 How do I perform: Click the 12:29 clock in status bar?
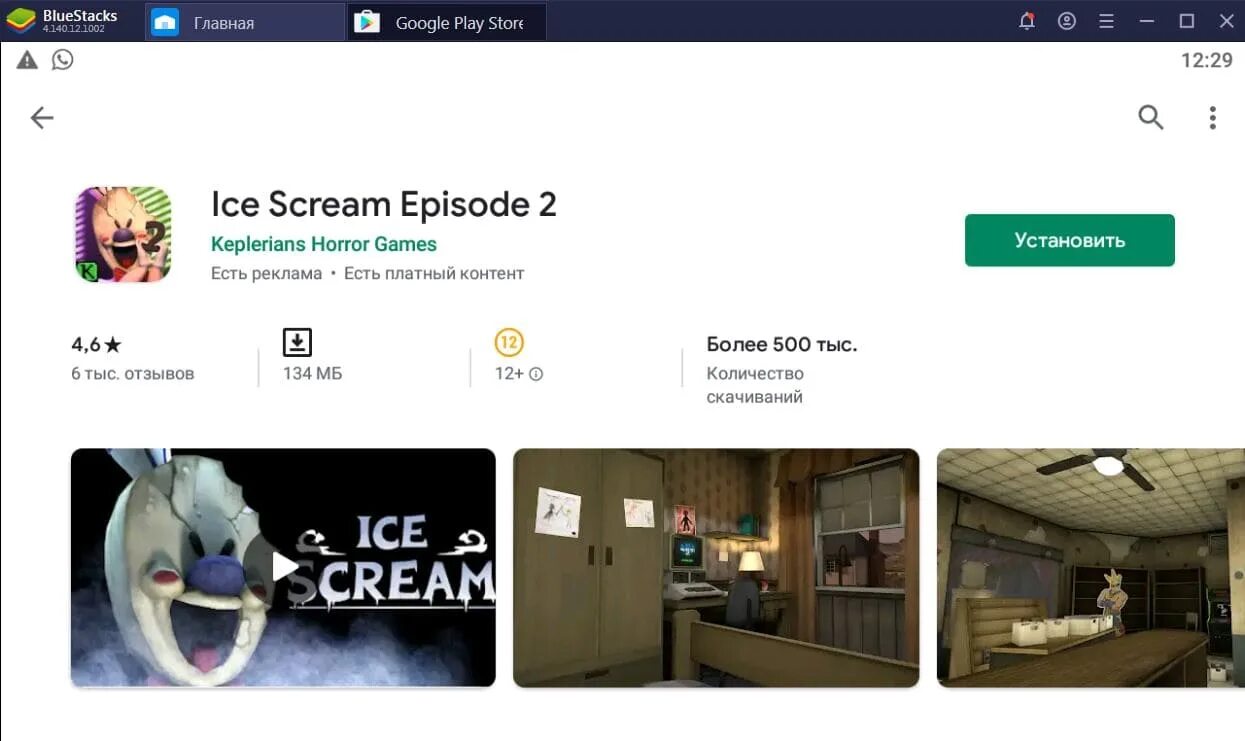(x=1206, y=60)
